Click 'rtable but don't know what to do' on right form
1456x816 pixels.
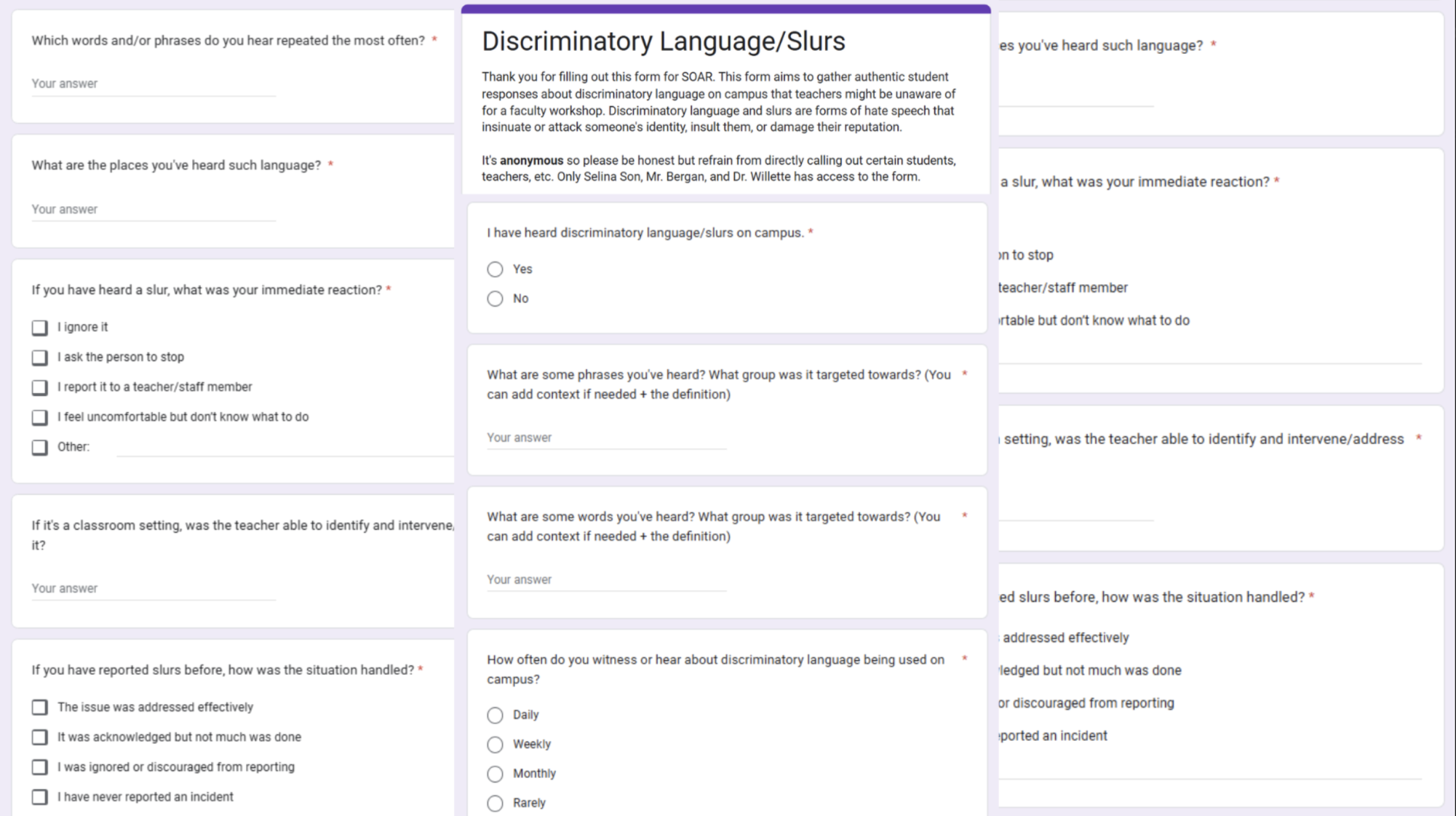point(1094,320)
